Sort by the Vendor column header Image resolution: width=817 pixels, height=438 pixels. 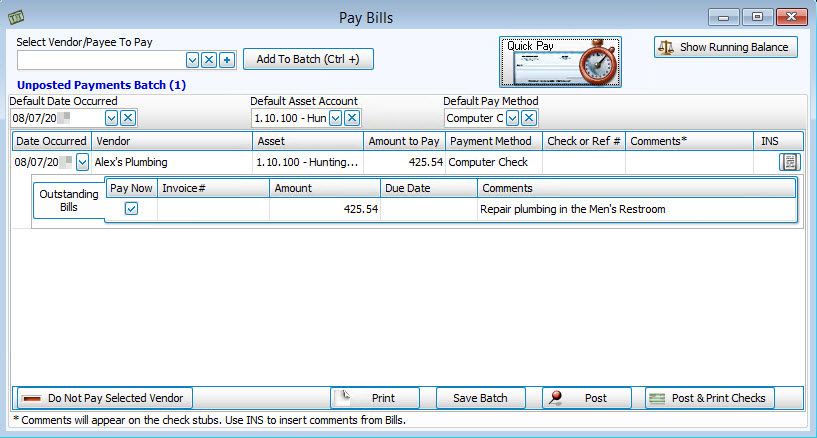click(170, 141)
